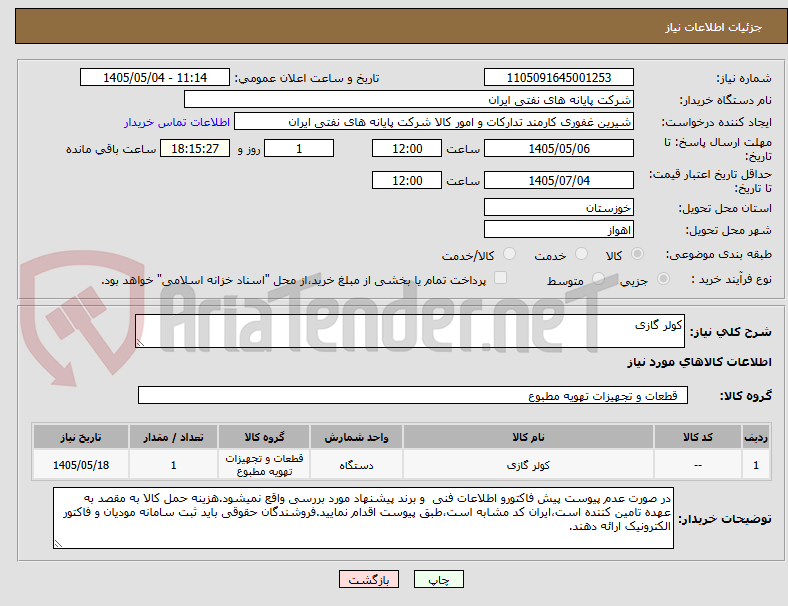Image resolution: width=788 pixels, height=606 pixels.
Task: Click the price validity date 1405/07/04
Action: click(x=559, y=180)
